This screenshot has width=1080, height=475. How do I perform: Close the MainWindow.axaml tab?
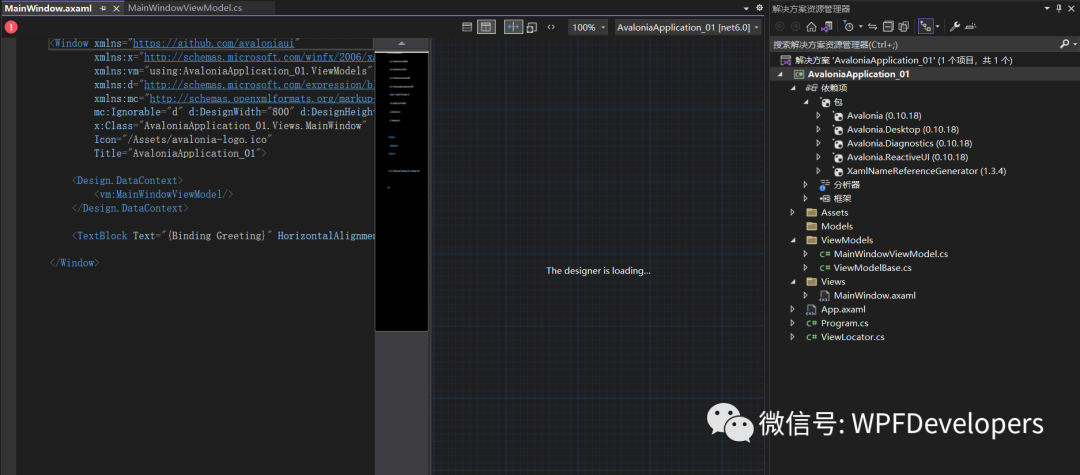(x=116, y=8)
